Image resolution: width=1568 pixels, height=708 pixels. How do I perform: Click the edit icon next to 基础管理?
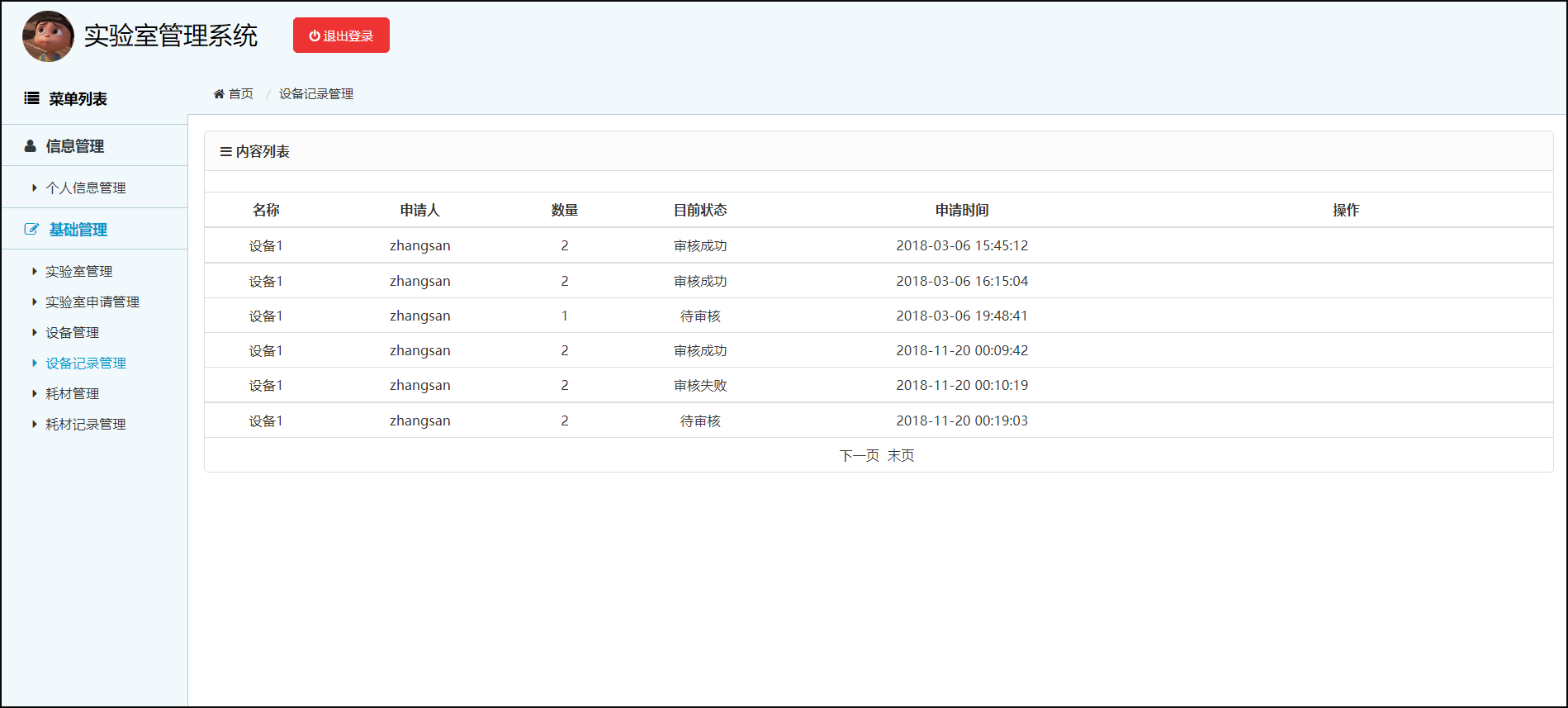[x=31, y=230]
